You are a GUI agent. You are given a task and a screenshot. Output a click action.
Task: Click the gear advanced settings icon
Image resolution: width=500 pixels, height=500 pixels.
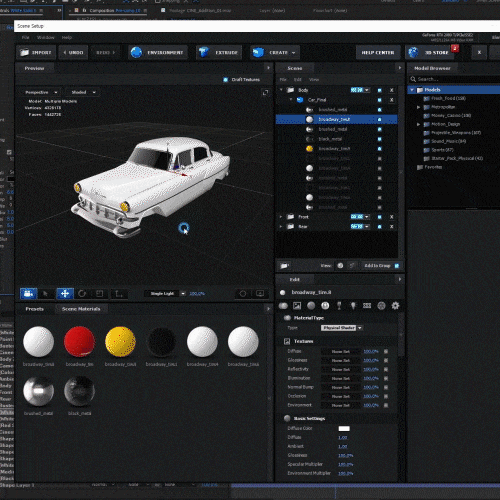[x=395, y=306]
